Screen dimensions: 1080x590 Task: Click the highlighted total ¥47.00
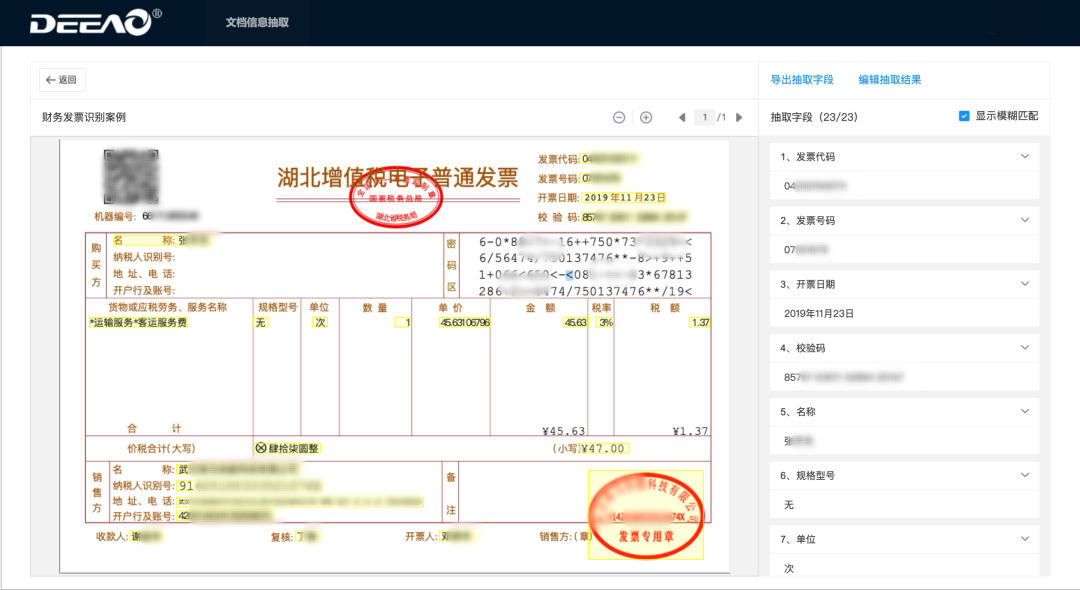point(603,448)
